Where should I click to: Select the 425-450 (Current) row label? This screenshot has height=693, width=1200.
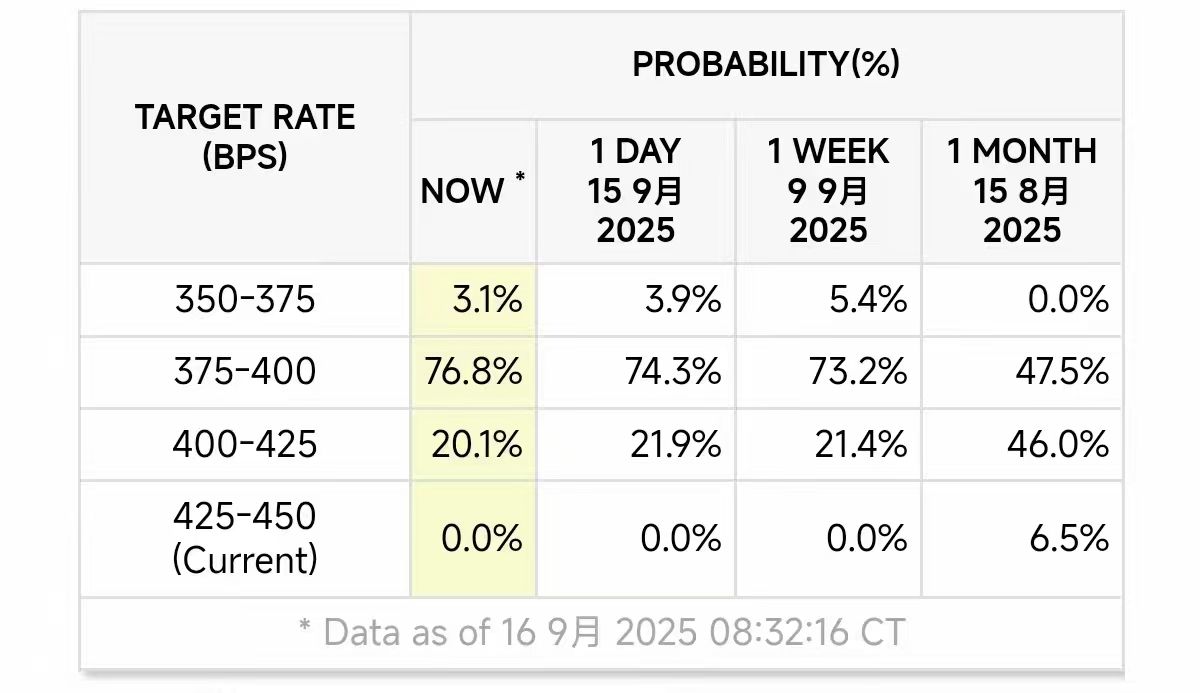(x=245, y=538)
